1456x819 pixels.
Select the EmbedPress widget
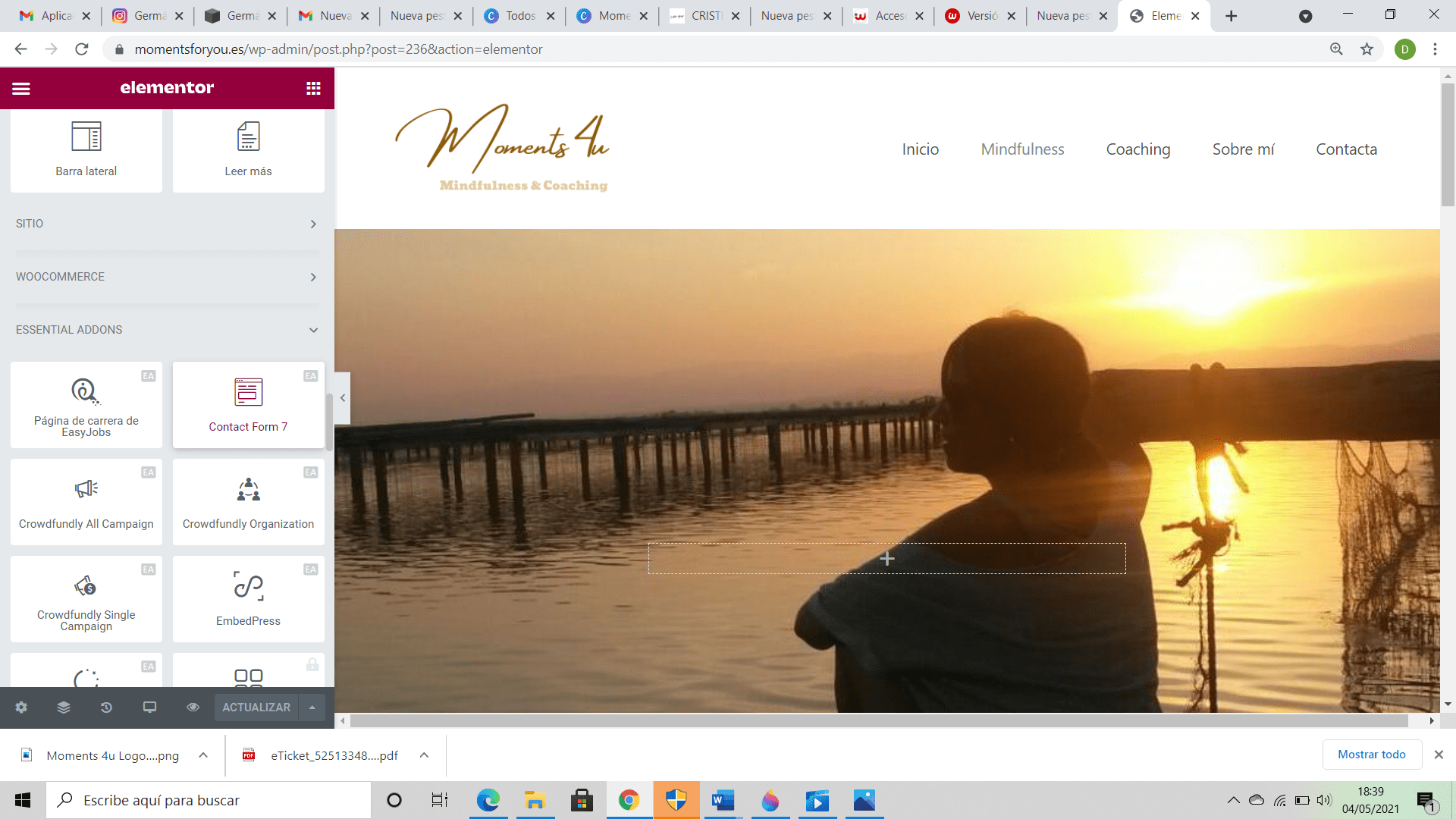coord(248,599)
